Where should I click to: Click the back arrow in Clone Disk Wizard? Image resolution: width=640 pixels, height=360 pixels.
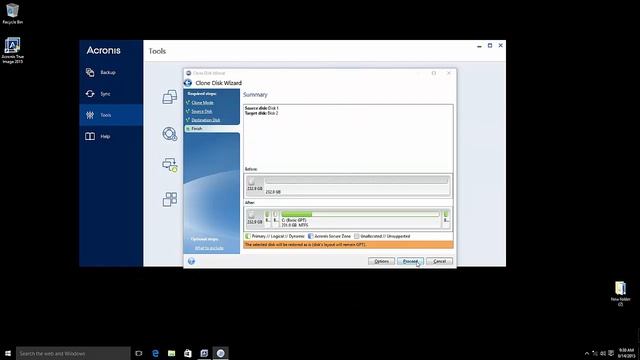coord(188,83)
